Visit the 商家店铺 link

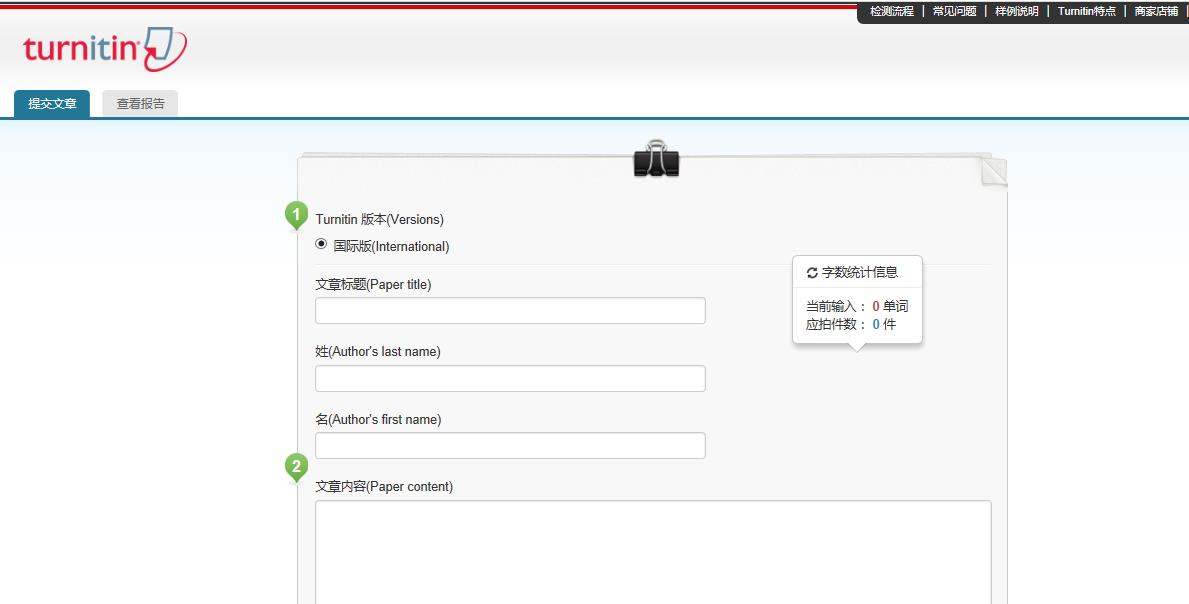pos(1156,11)
